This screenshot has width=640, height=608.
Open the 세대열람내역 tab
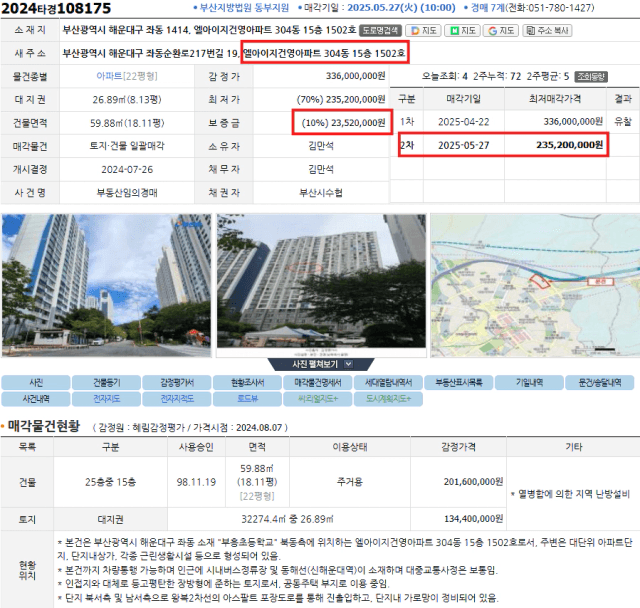388,382
